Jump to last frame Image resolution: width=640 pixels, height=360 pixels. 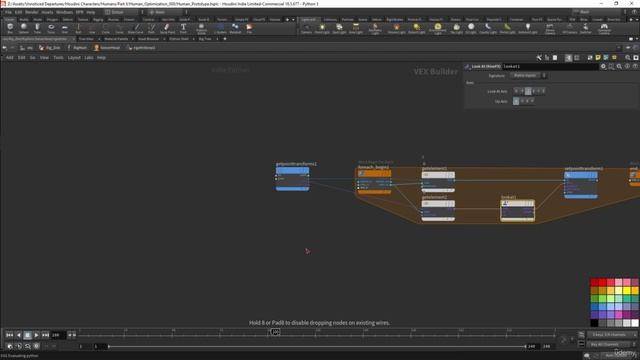45,335
